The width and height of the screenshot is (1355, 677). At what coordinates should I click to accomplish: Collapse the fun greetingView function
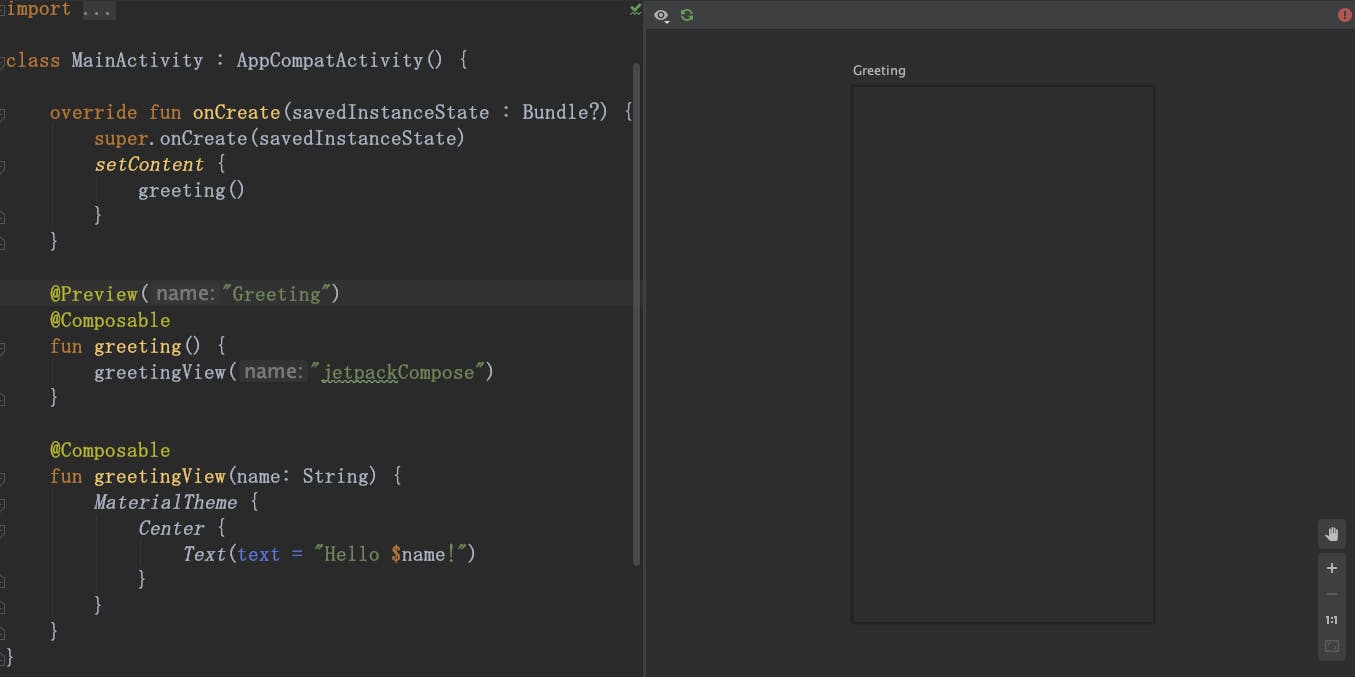[3, 477]
